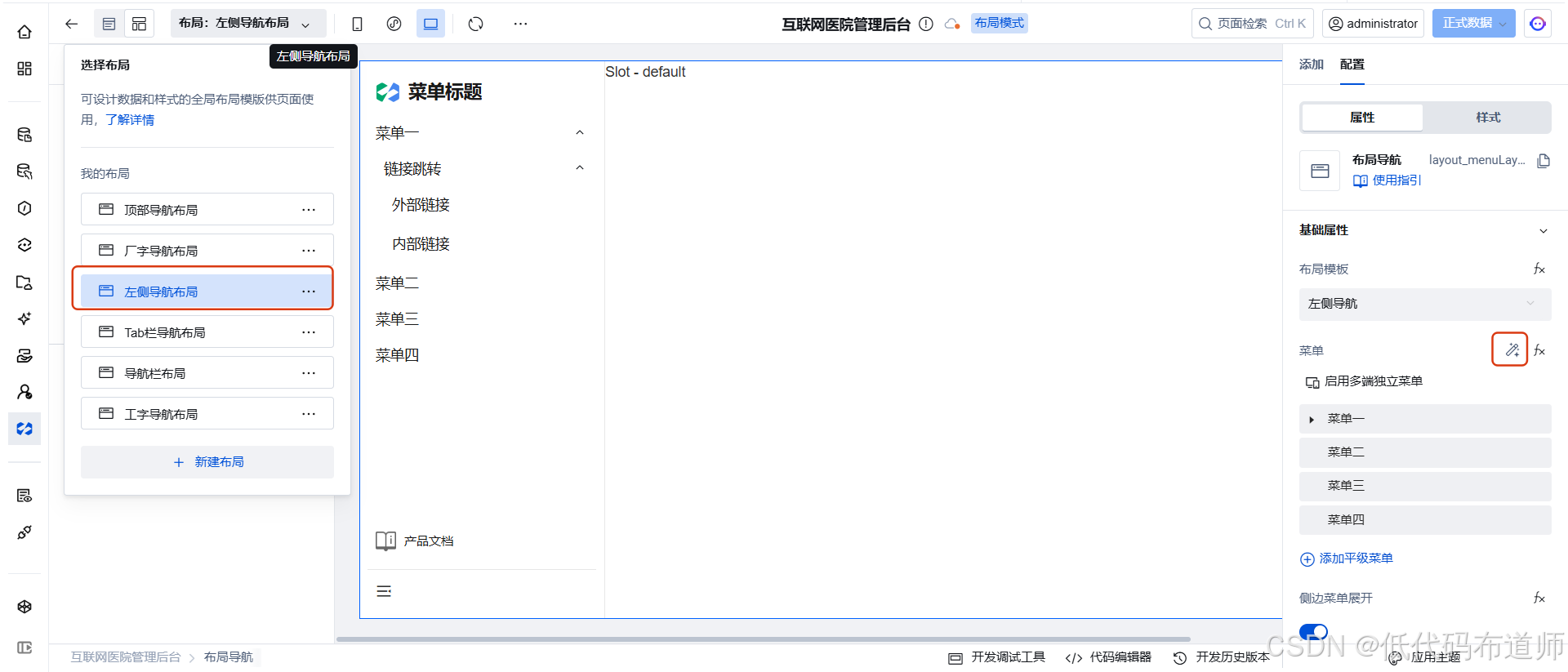Image resolution: width=1568 pixels, height=672 pixels.
Task: Toggle the 侧边菜单展开 switch
Action: point(1313,631)
